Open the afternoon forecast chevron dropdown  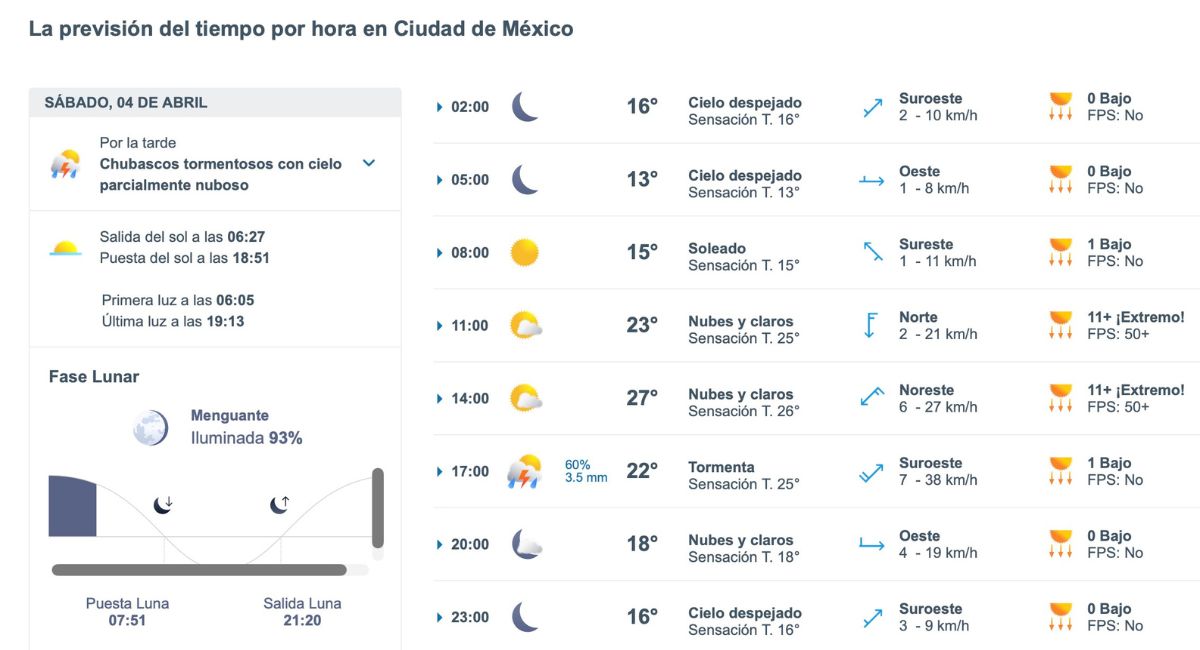pyautogui.click(x=369, y=165)
